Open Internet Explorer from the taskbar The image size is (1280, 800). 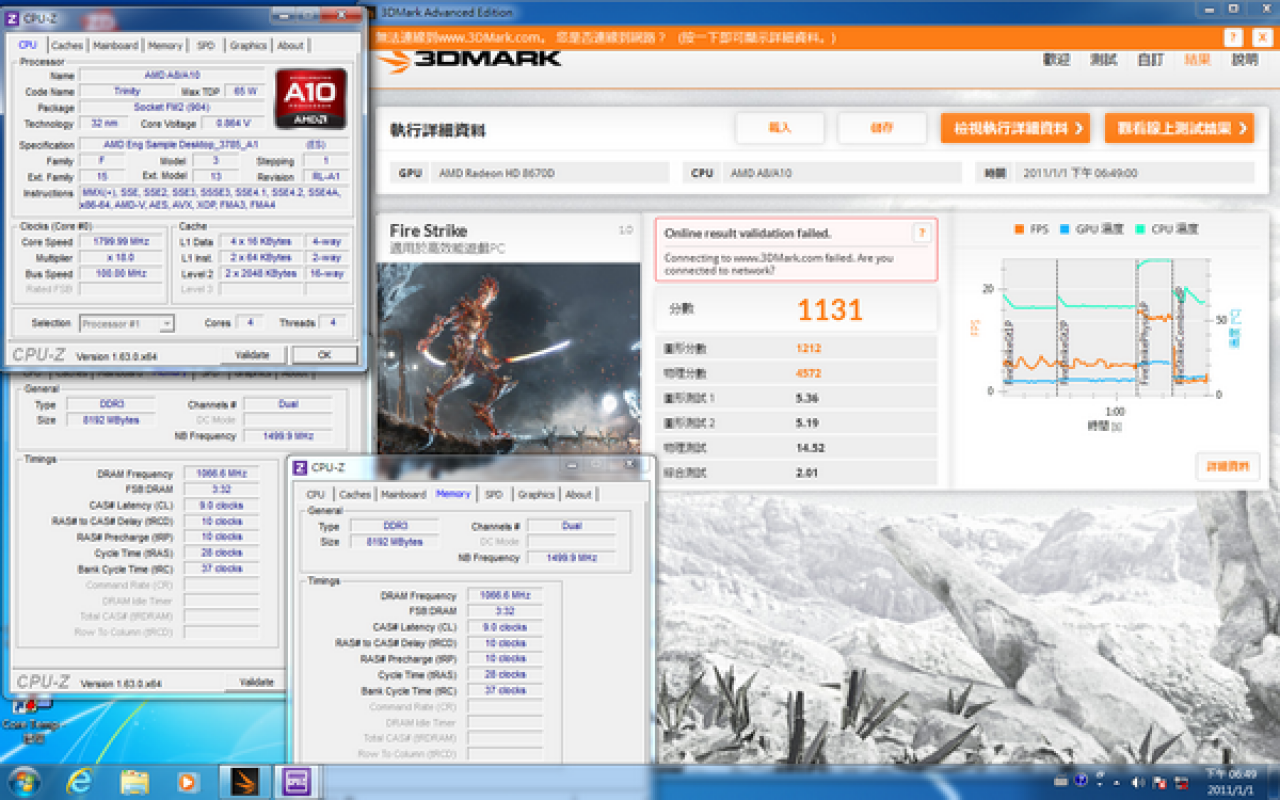(79, 781)
